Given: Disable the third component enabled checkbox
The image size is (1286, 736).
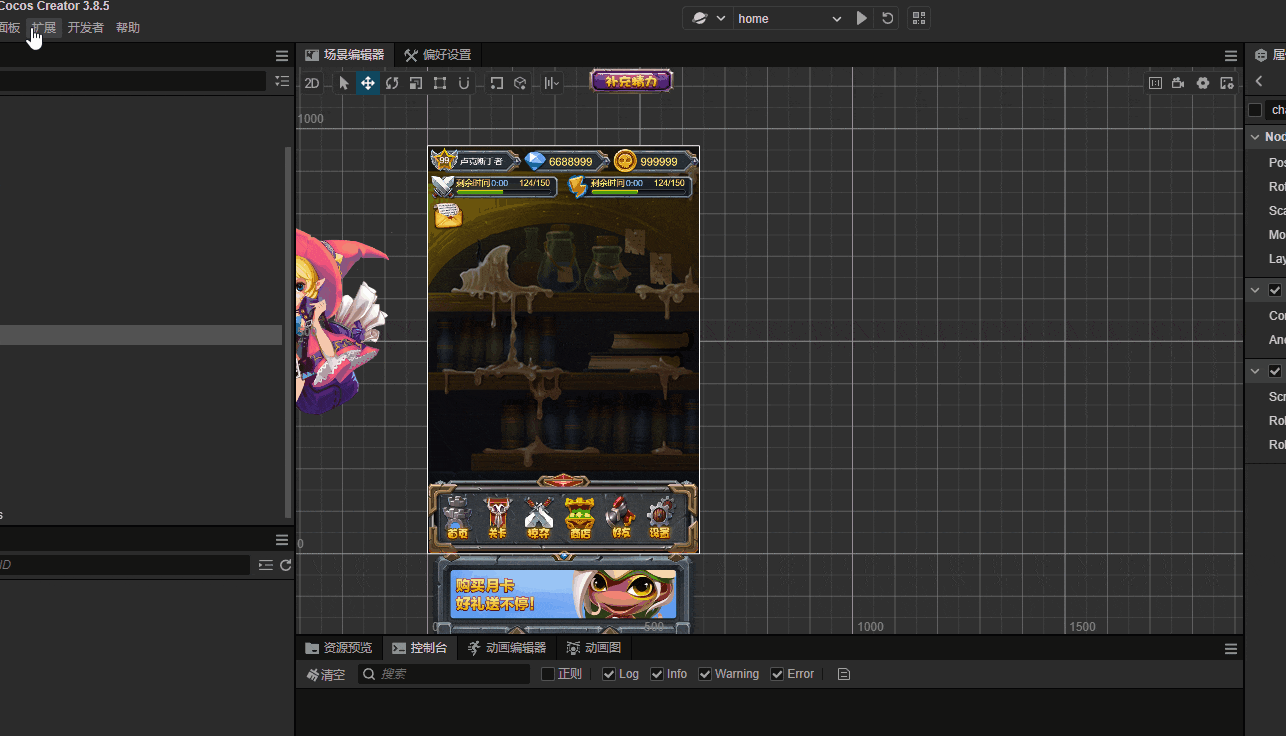Looking at the screenshot, I should pos(1275,371).
